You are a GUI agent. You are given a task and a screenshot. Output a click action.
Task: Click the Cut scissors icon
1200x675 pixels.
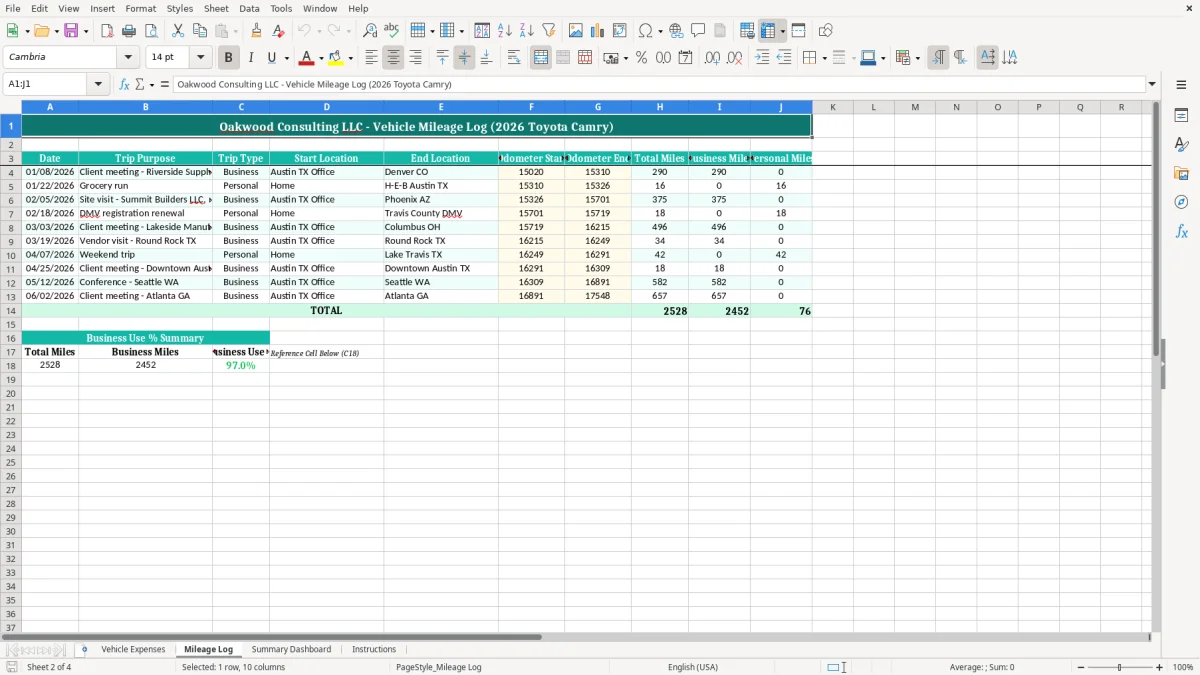(178, 31)
